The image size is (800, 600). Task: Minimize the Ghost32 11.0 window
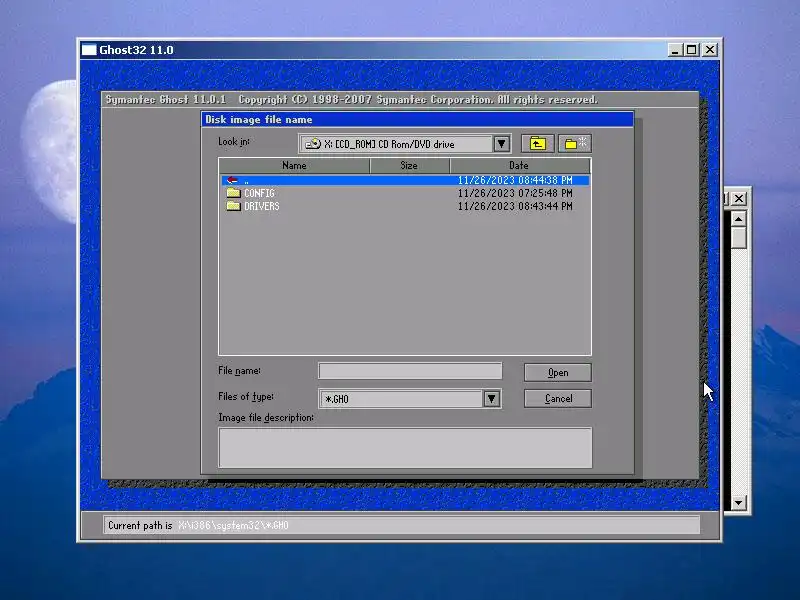[675, 50]
